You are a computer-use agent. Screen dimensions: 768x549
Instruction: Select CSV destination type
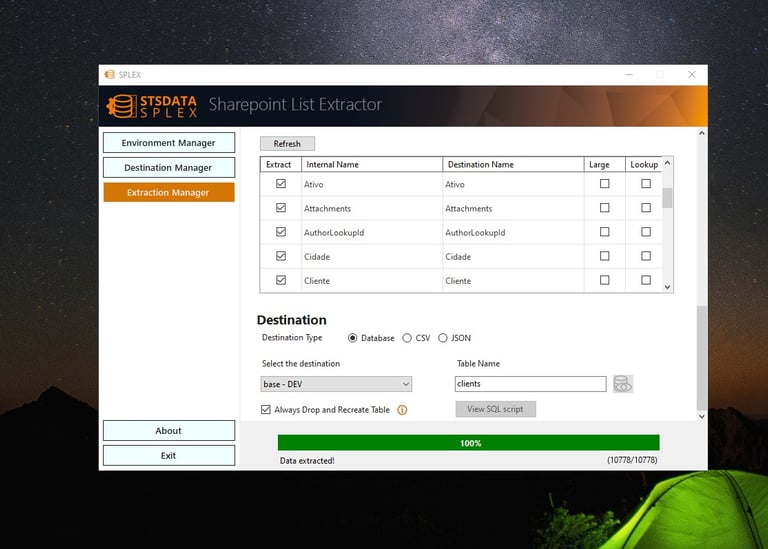(407, 338)
